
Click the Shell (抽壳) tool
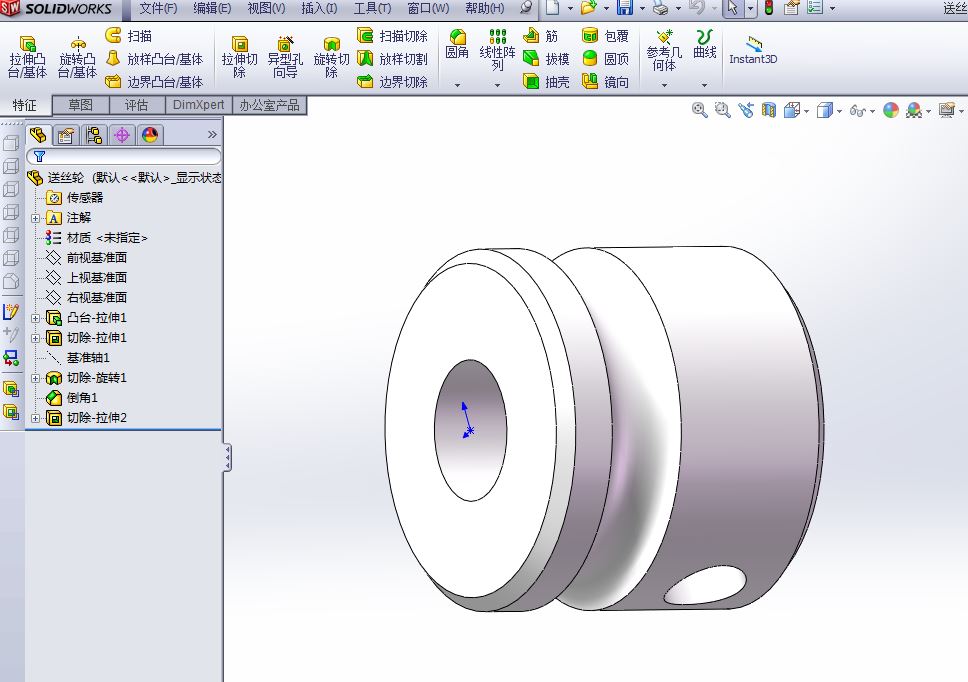[546, 81]
